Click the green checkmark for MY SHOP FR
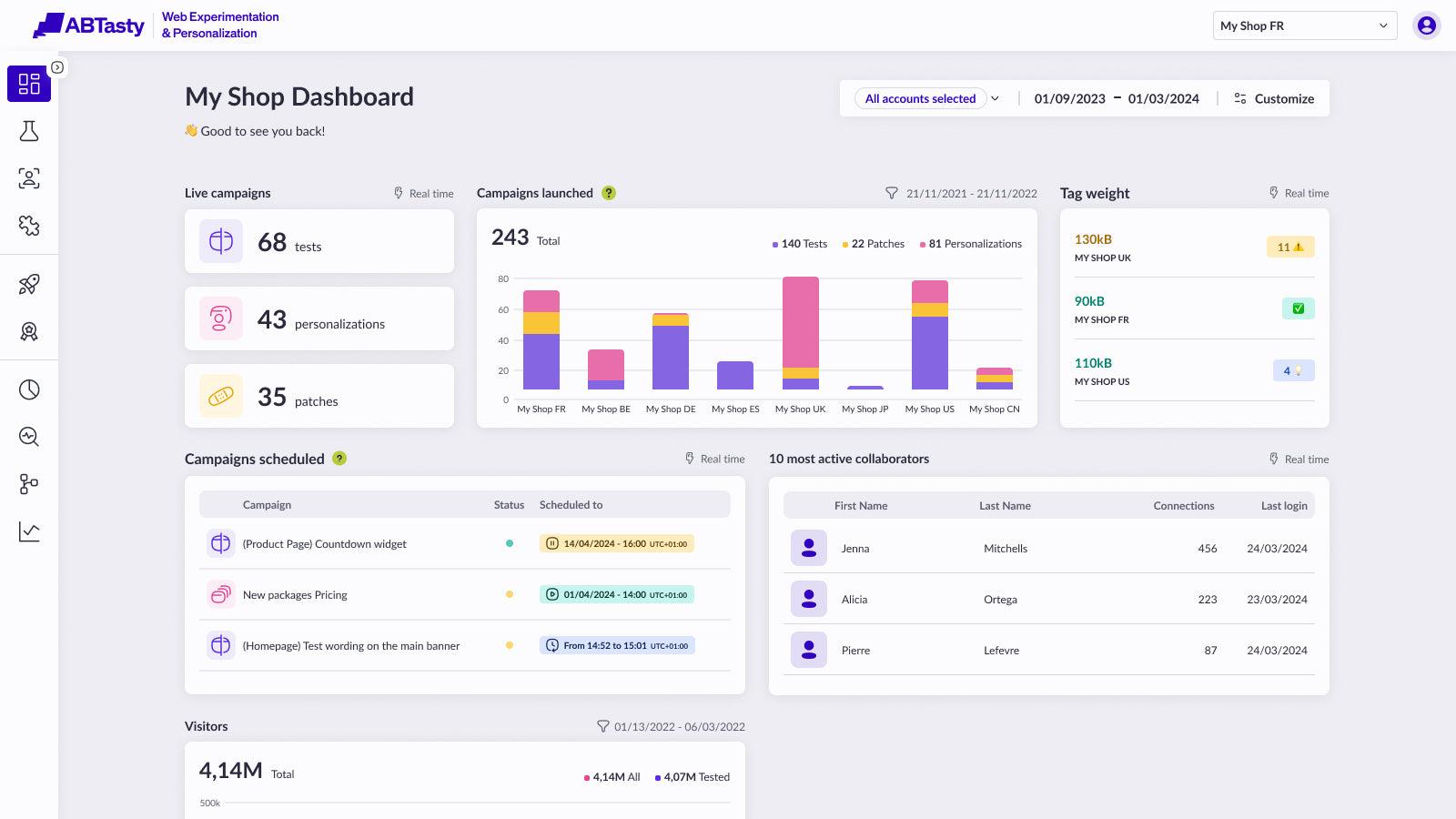This screenshot has width=1456, height=819. (x=1299, y=308)
